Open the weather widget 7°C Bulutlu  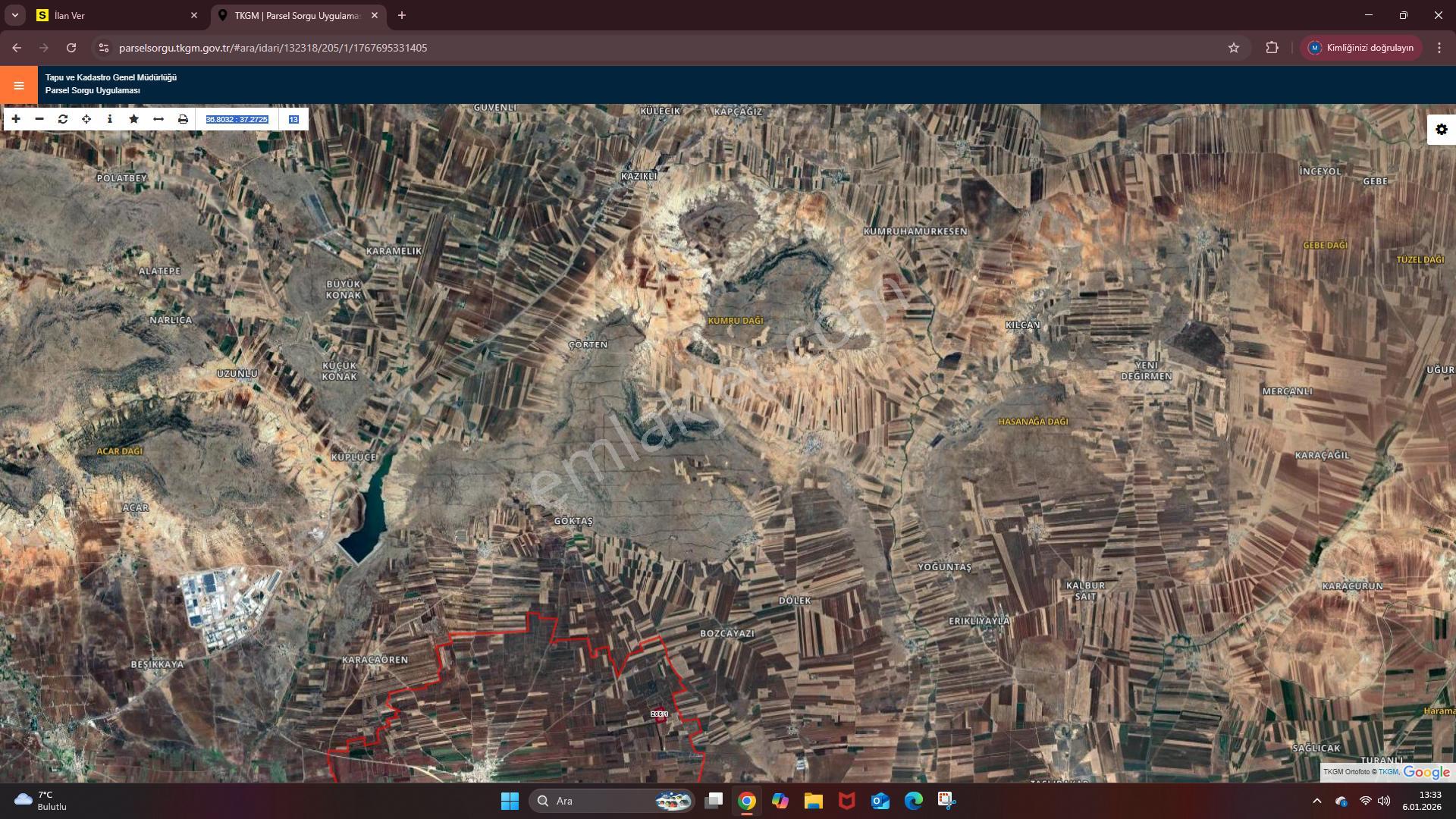pos(42,801)
